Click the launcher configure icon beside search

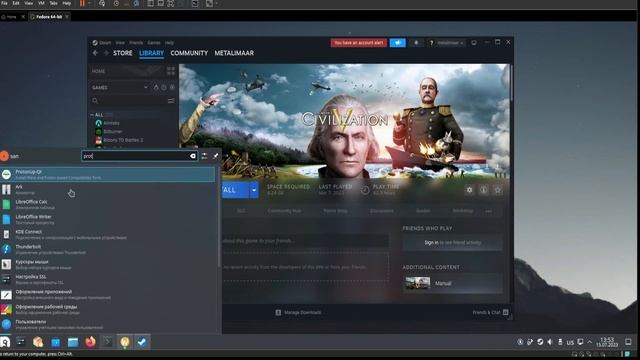coord(204,156)
